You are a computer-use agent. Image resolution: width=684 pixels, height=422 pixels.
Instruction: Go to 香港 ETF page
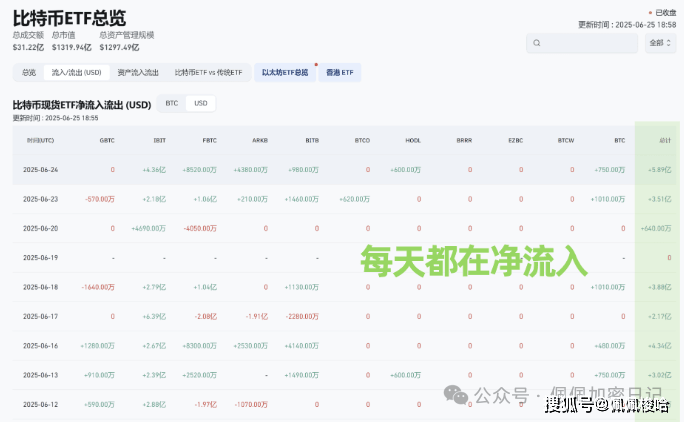(339, 72)
